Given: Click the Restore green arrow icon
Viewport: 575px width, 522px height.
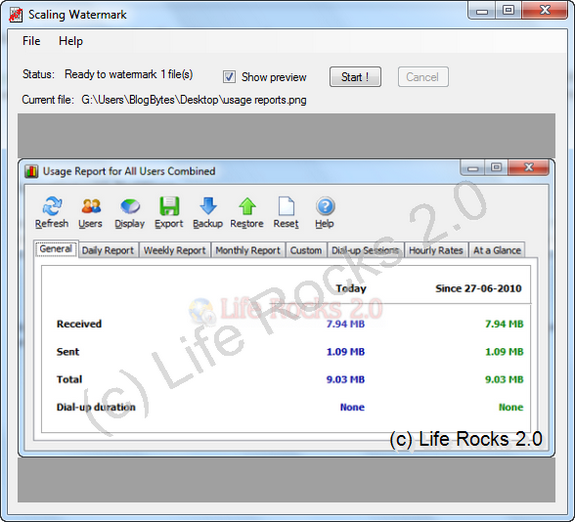Looking at the screenshot, I should (x=248, y=206).
